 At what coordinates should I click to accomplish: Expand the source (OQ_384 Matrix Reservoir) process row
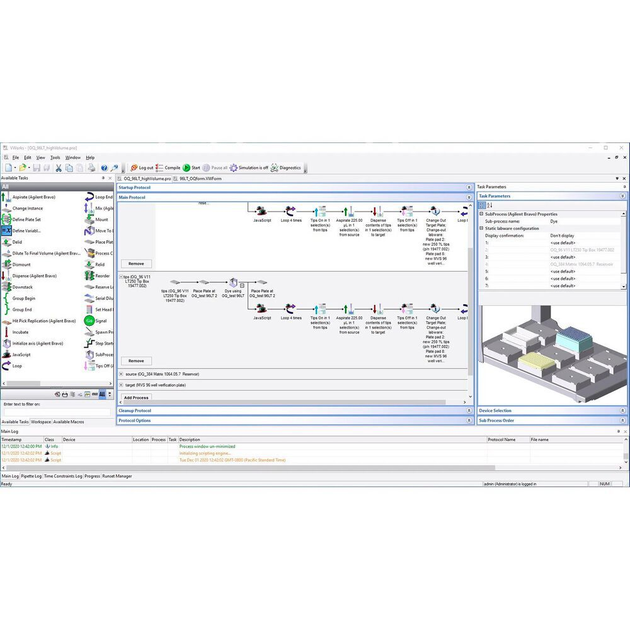[x=121, y=374]
